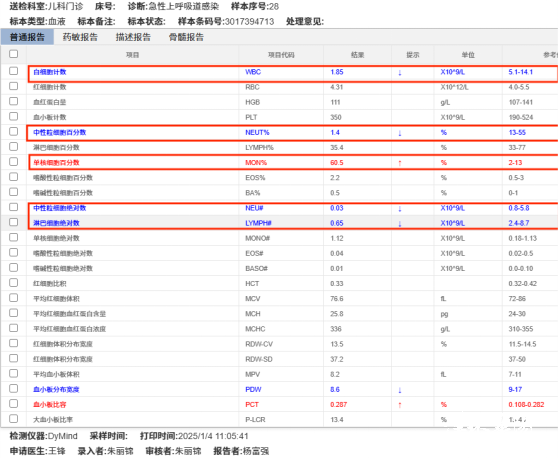The width and height of the screenshot is (558, 459).
Task: Switch to the 药敏报告 tab
Action: tap(80, 37)
